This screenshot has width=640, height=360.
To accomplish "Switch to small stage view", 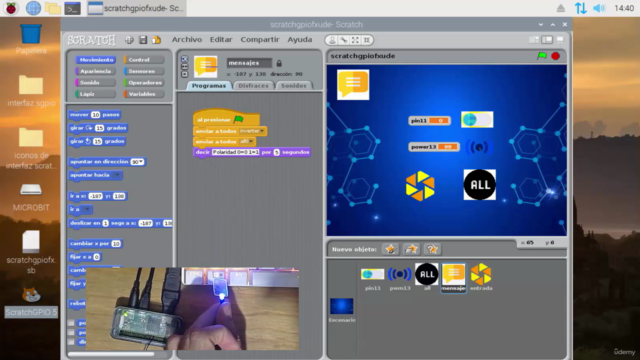I will (534, 40).
